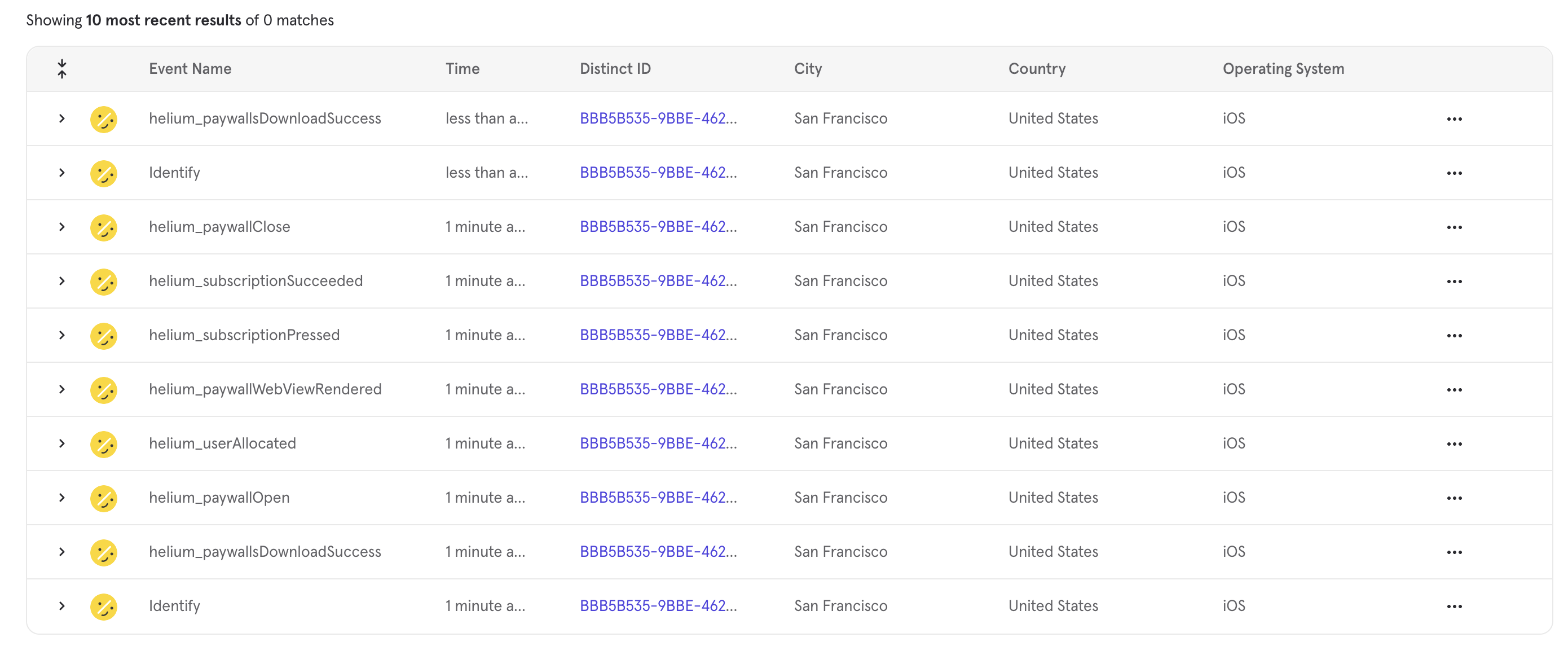Click yellow event icon beside helium_paywallWebViewRendered

pos(103,390)
